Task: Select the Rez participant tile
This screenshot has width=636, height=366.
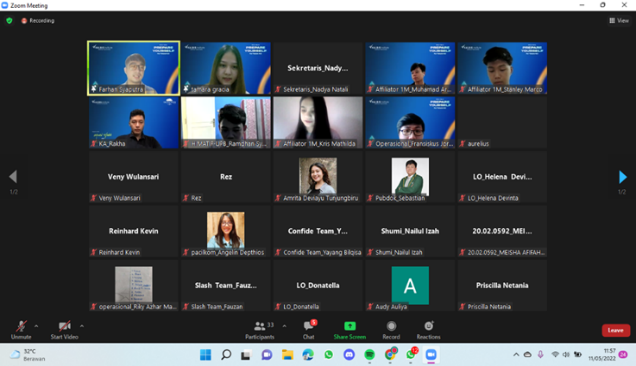Action: pos(226,177)
